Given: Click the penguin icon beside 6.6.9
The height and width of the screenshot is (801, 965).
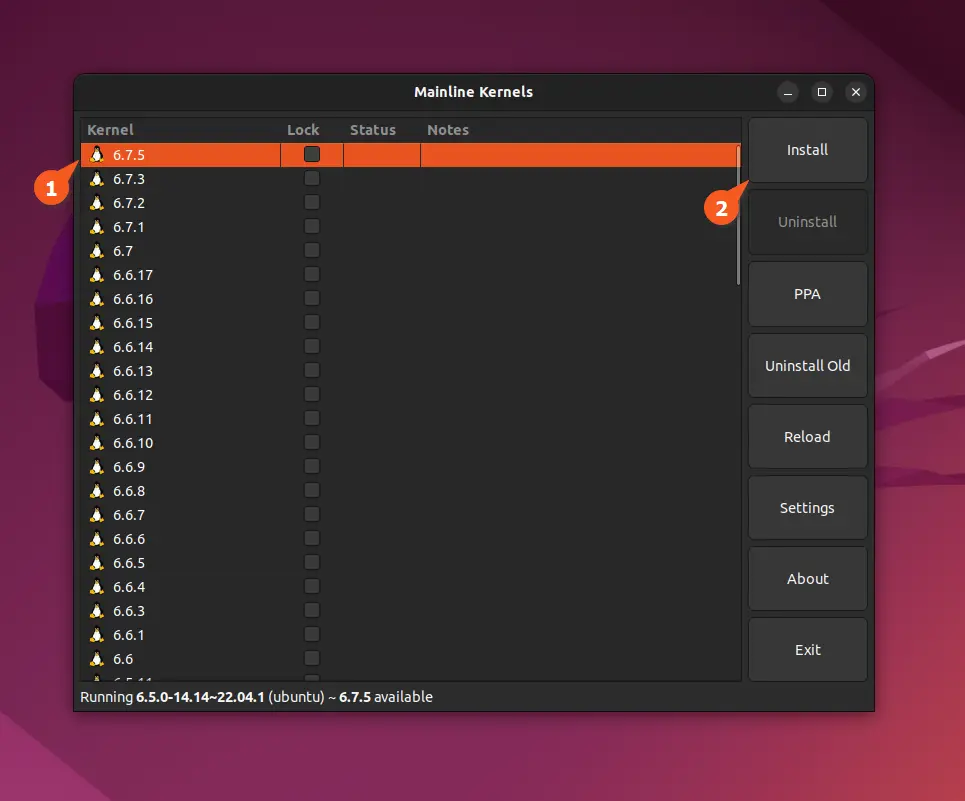Looking at the screenshot, I should [97, 467].
